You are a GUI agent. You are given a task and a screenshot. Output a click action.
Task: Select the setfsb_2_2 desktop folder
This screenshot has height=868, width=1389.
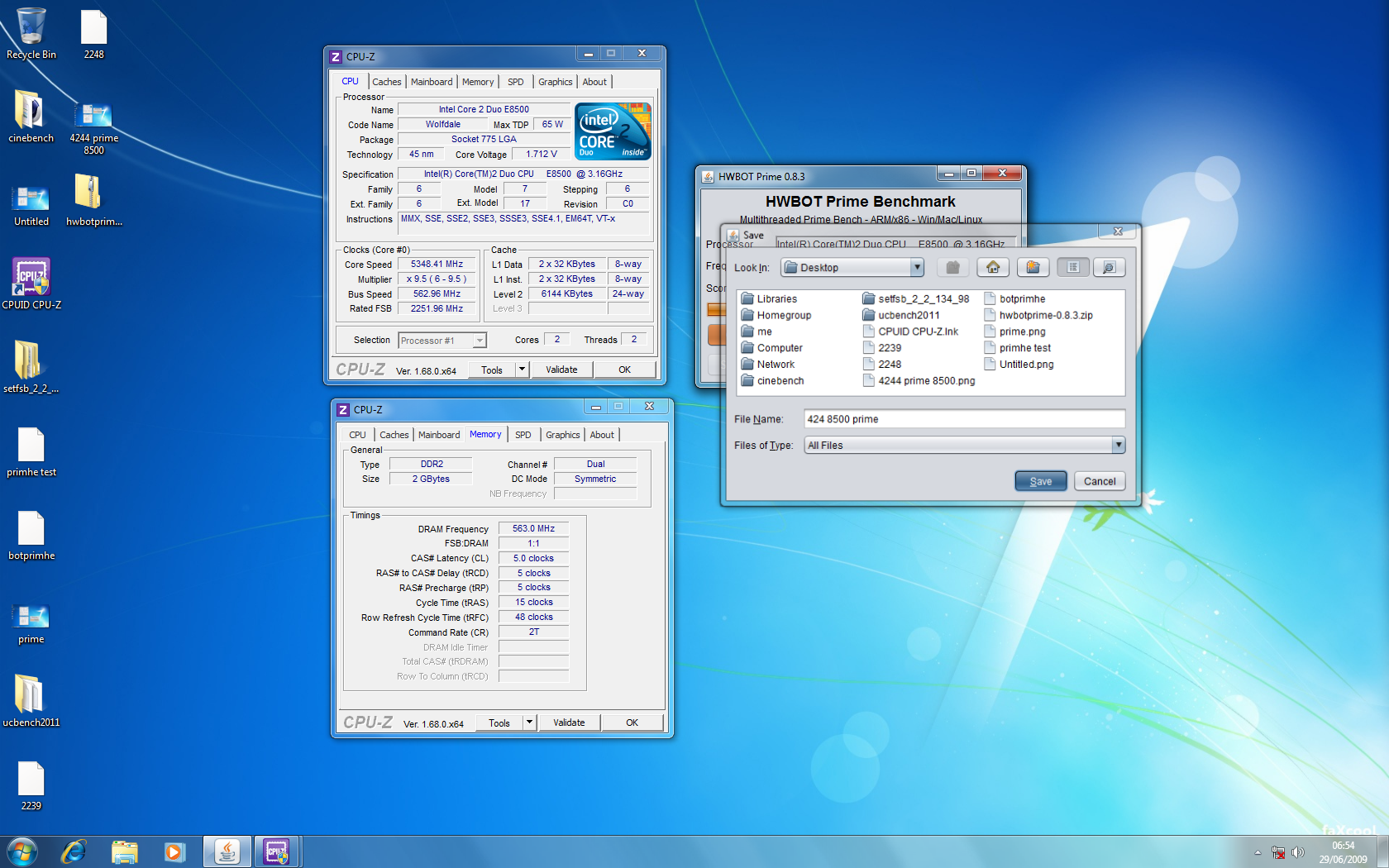(x=31, y=367)
